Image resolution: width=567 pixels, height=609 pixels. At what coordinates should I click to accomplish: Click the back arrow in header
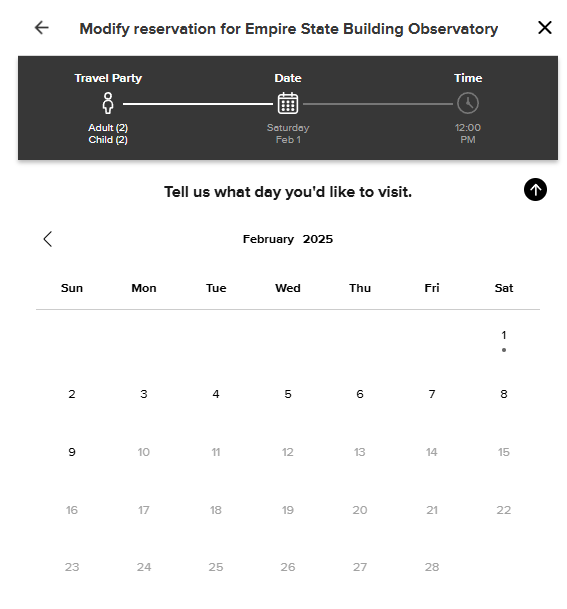point(42,28)
